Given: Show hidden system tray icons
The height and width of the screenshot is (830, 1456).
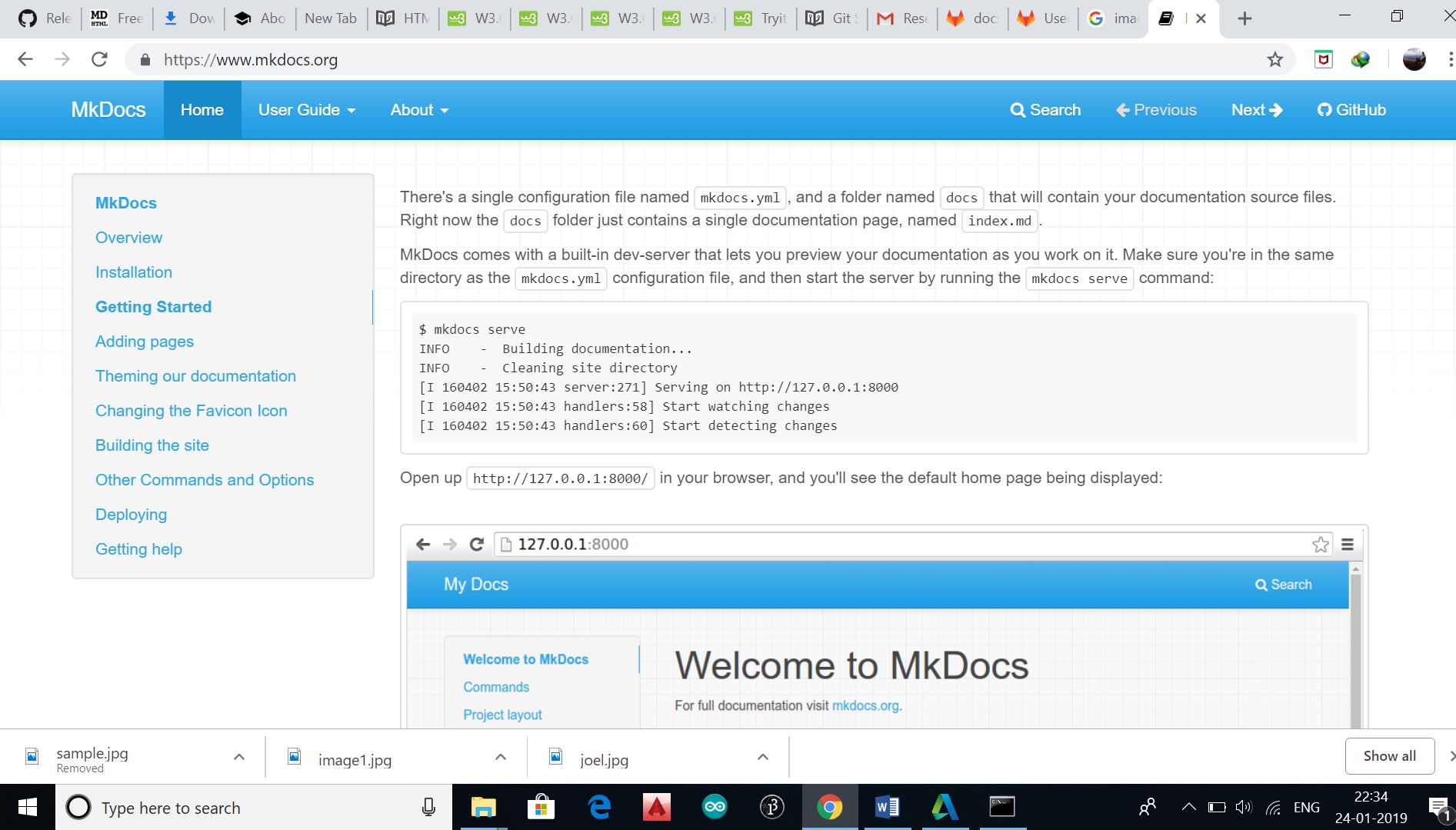Looking at the screenshot, I should pos(1188,807).
